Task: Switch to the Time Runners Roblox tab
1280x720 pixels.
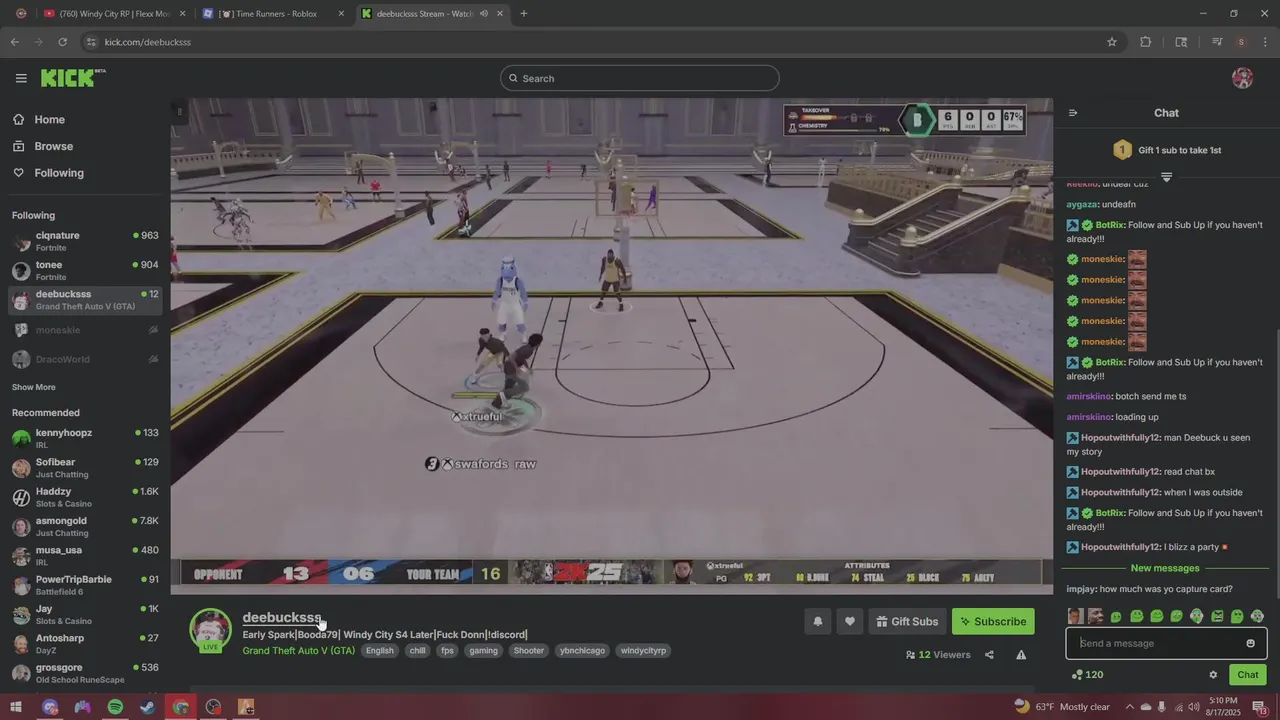Action: tap(271, 14)
